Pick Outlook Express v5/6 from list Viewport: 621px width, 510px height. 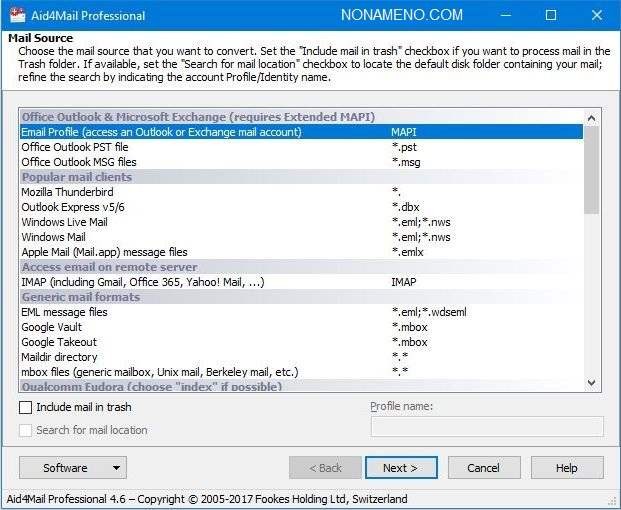click(x=73, y=207)
